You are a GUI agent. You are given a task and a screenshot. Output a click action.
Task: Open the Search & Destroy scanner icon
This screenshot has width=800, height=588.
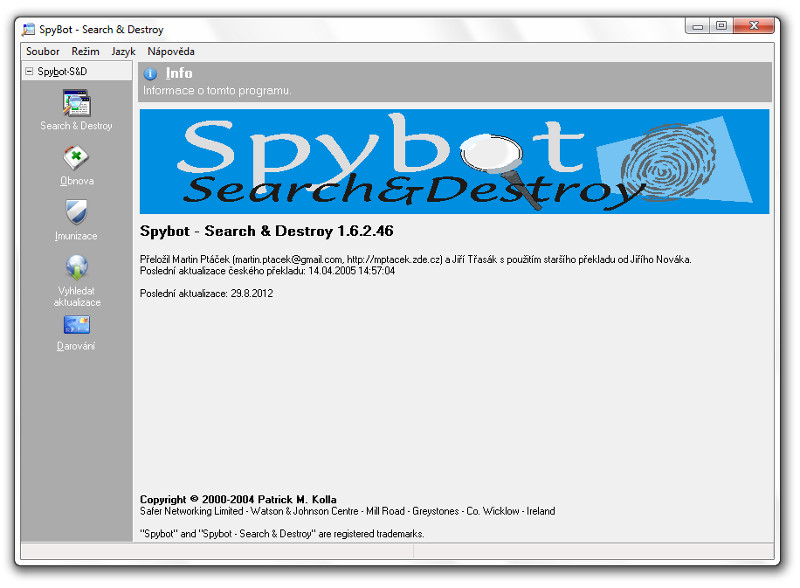[77, 103]
